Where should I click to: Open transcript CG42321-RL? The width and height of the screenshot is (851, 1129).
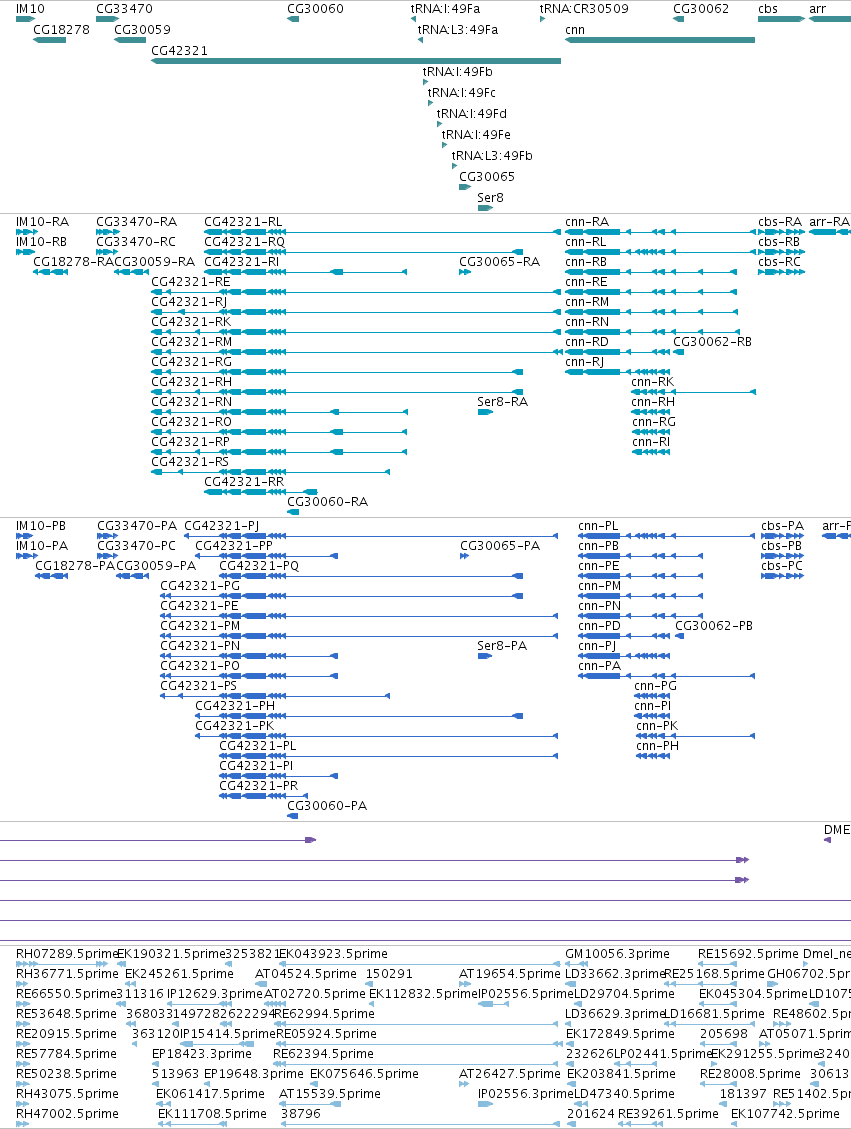pyautogui.click(x=243, y=222)
